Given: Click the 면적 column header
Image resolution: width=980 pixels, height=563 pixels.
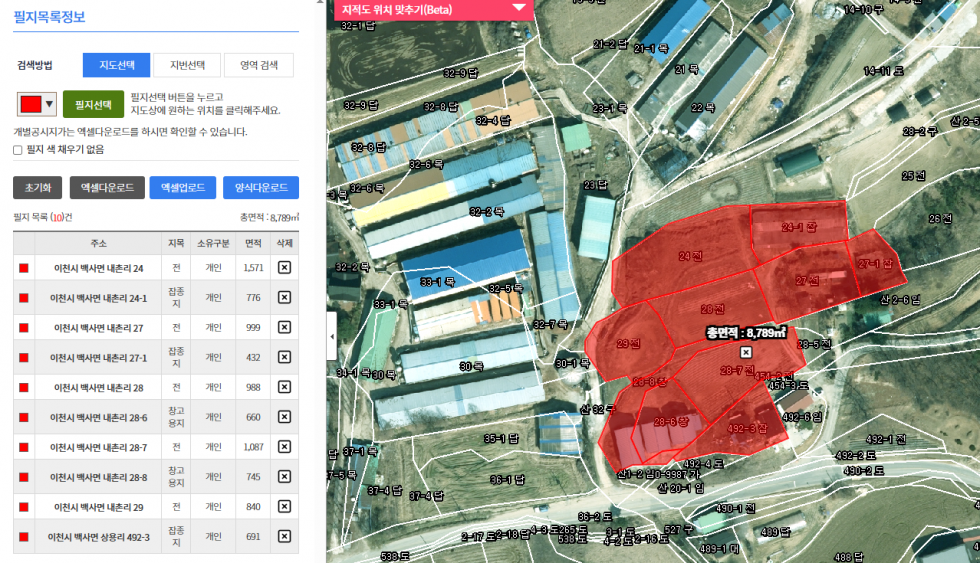Looking at the screenshot, I should click(253, 243).
